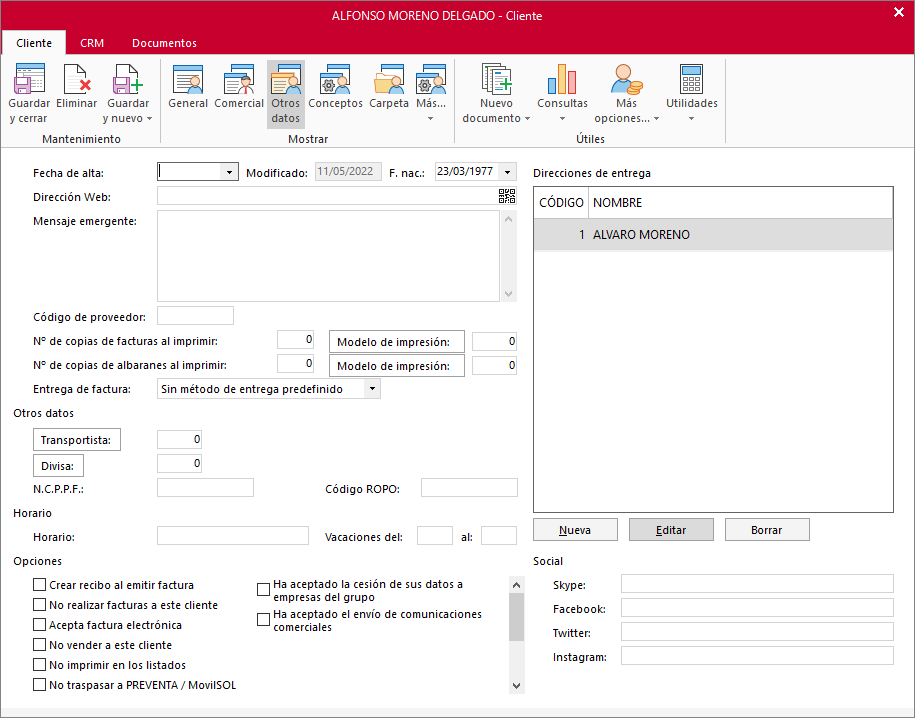Viewport: 915px width, 718px height.
Task: Enable Crear recibo al emitir factura
Action: (x=40, y=585)
